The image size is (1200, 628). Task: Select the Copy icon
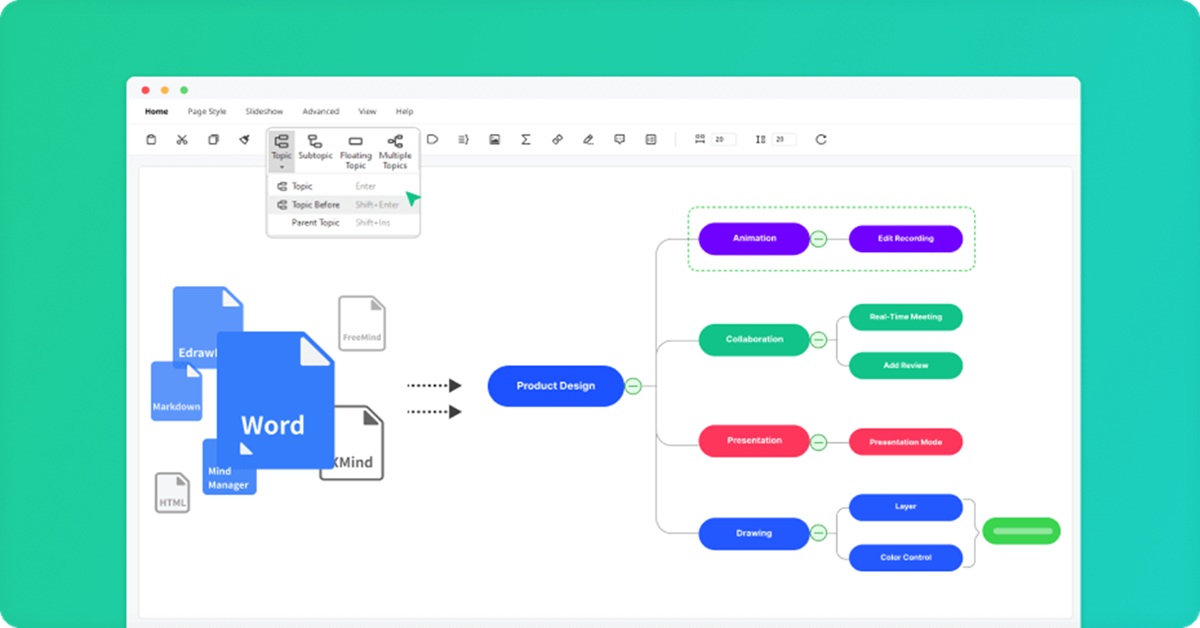click(x=213, y=139)
